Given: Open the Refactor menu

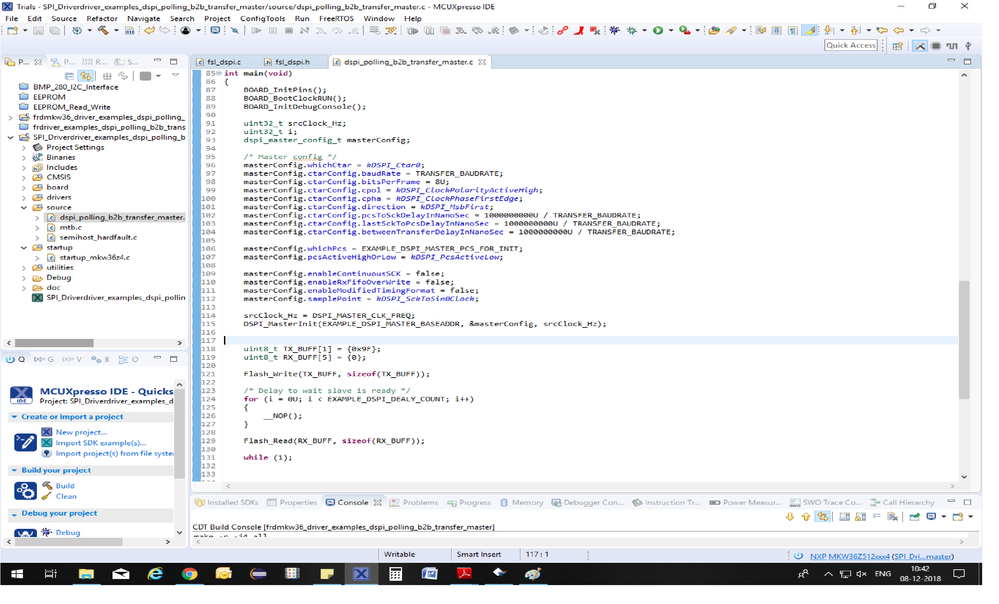Looking at the screenshot, I should point(102,18).
